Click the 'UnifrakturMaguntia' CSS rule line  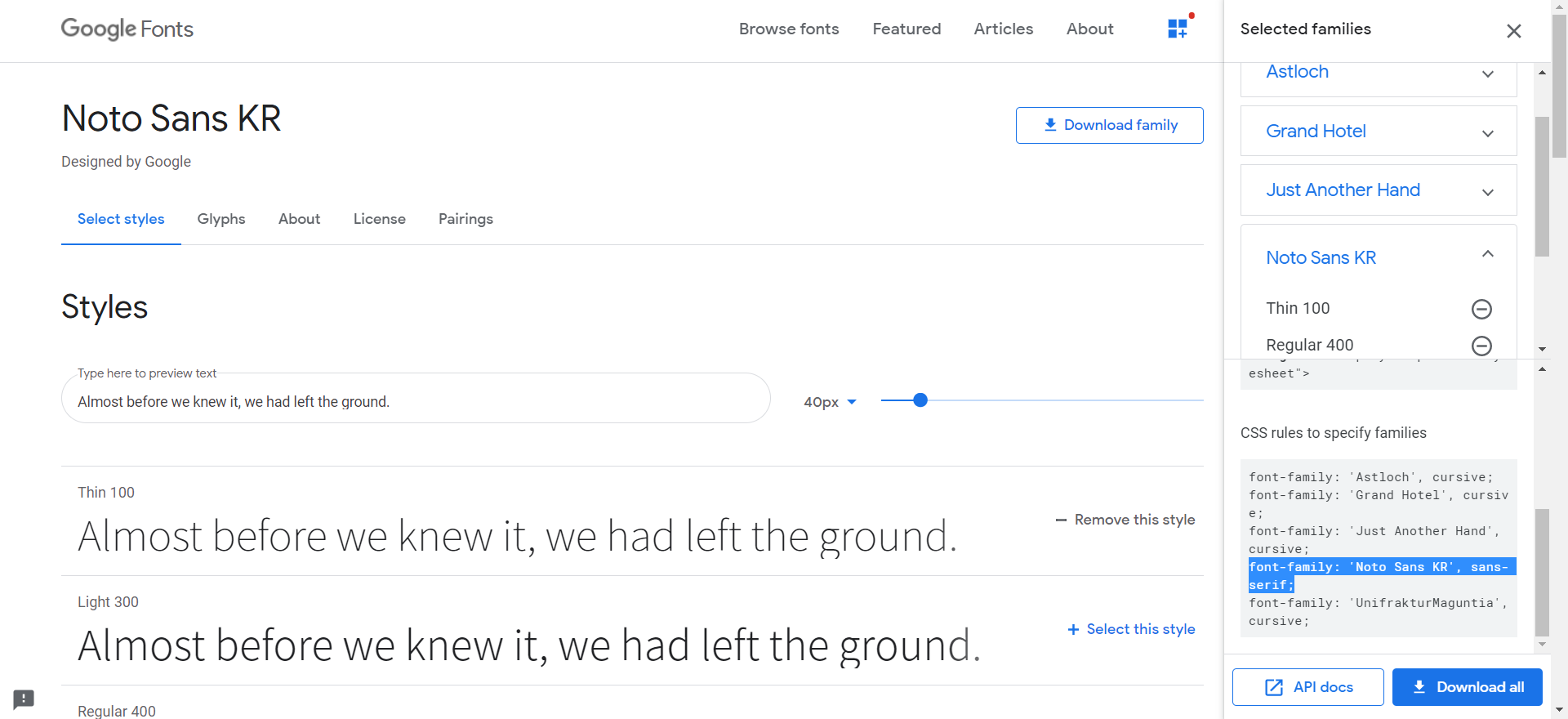click(x=1378, y=612)
